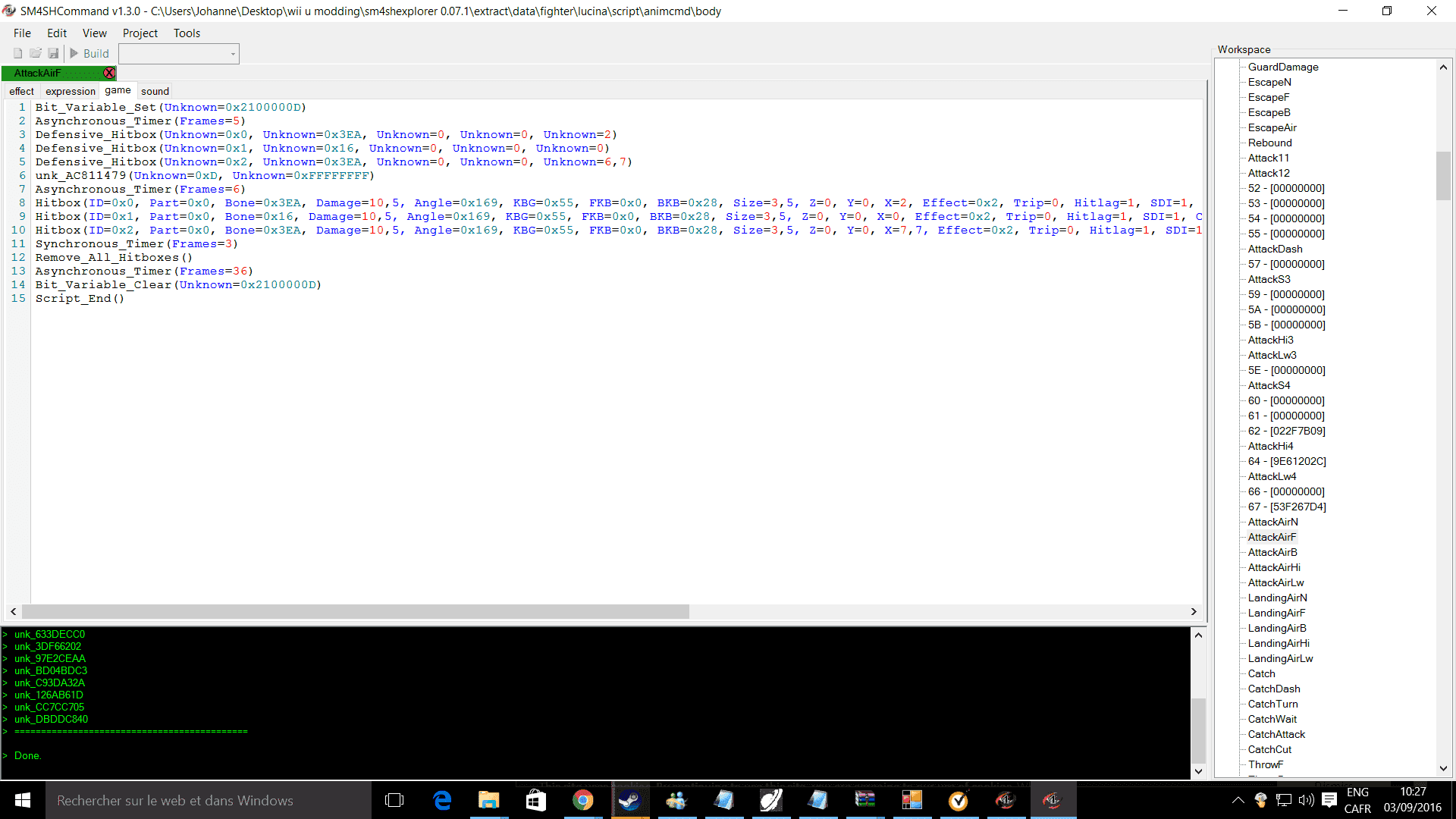The width and height of the screenshot is (1456, 819).
Task: Select AttackLw3 in the Workspace tree
Action: click(1272, 355)
